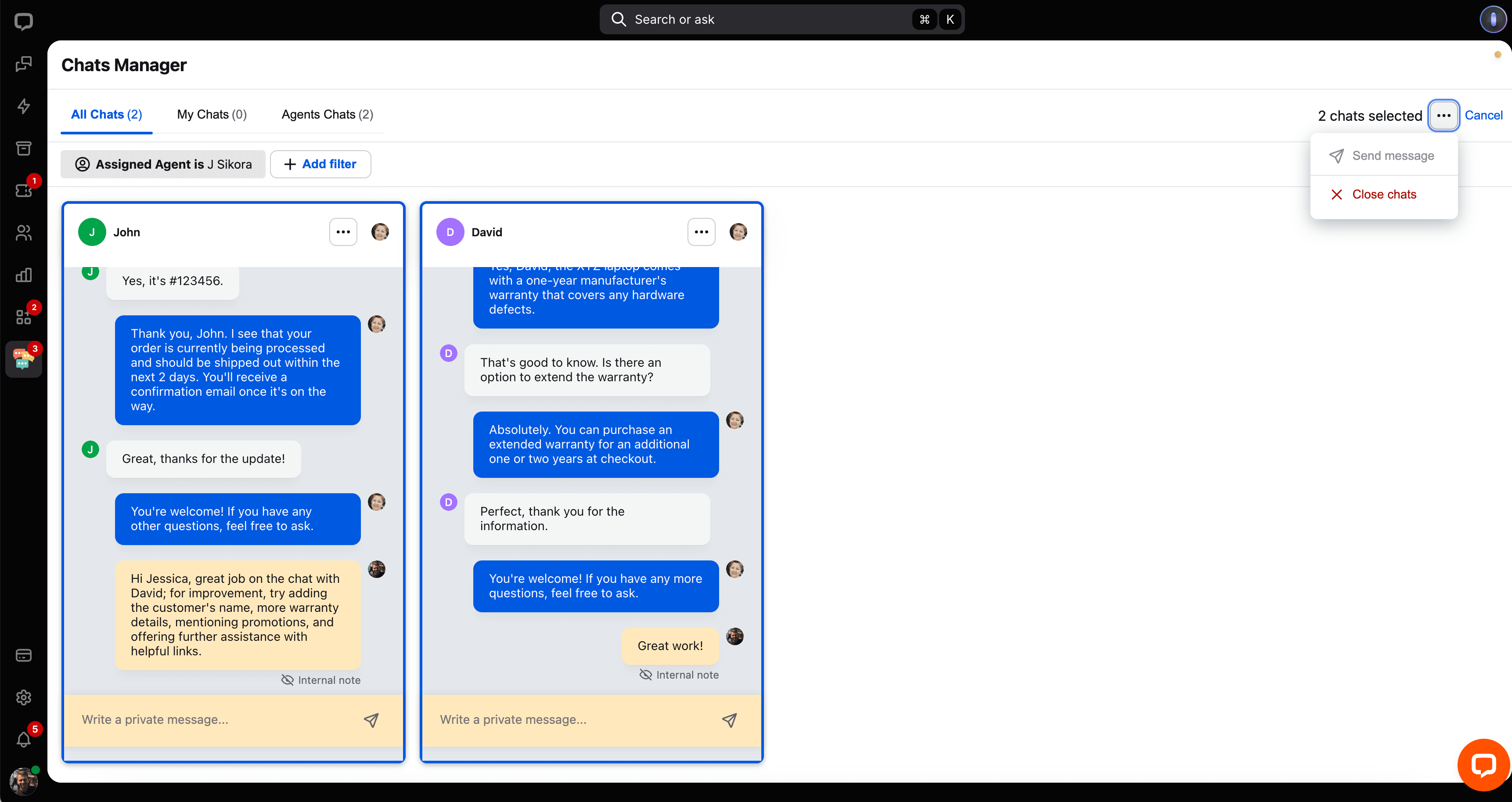
Task: Switch to the Agents Chats (2) tab
Action: (x=327, y=115)
